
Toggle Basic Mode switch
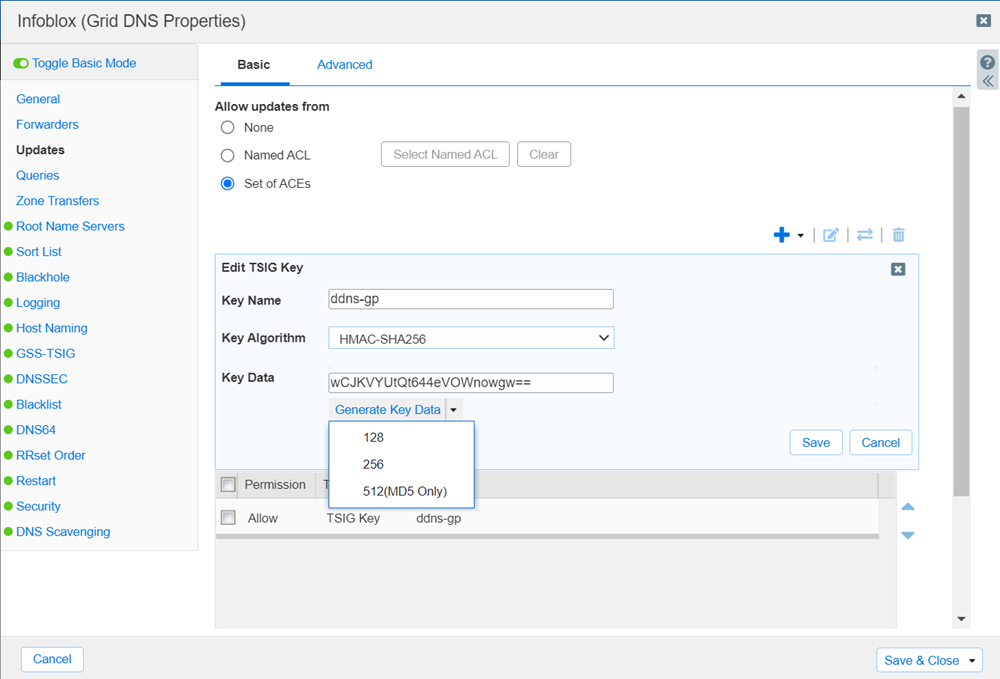(x=21, y=63)
